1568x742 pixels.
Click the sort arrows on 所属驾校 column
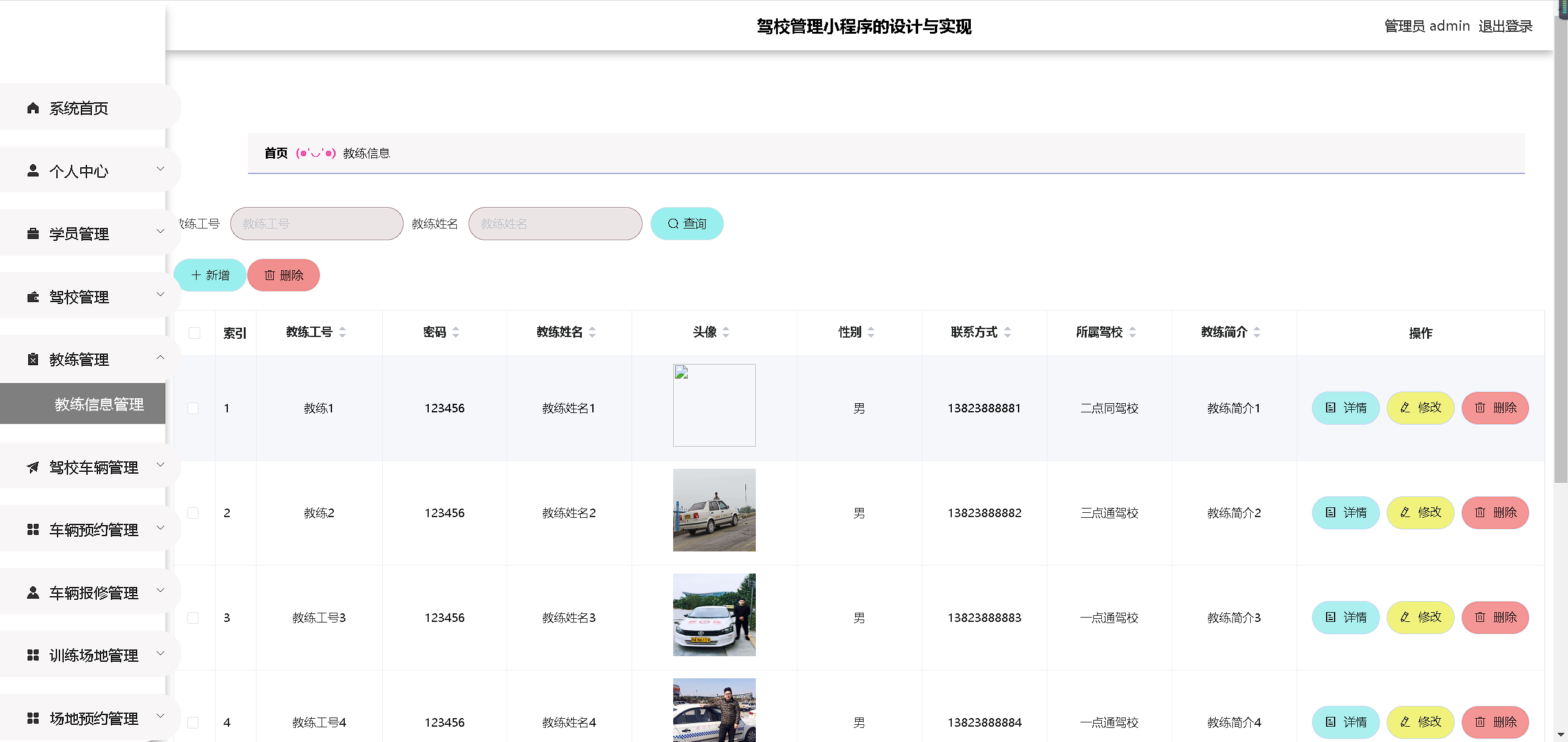pyautogui.click(x=1133, y=332)
